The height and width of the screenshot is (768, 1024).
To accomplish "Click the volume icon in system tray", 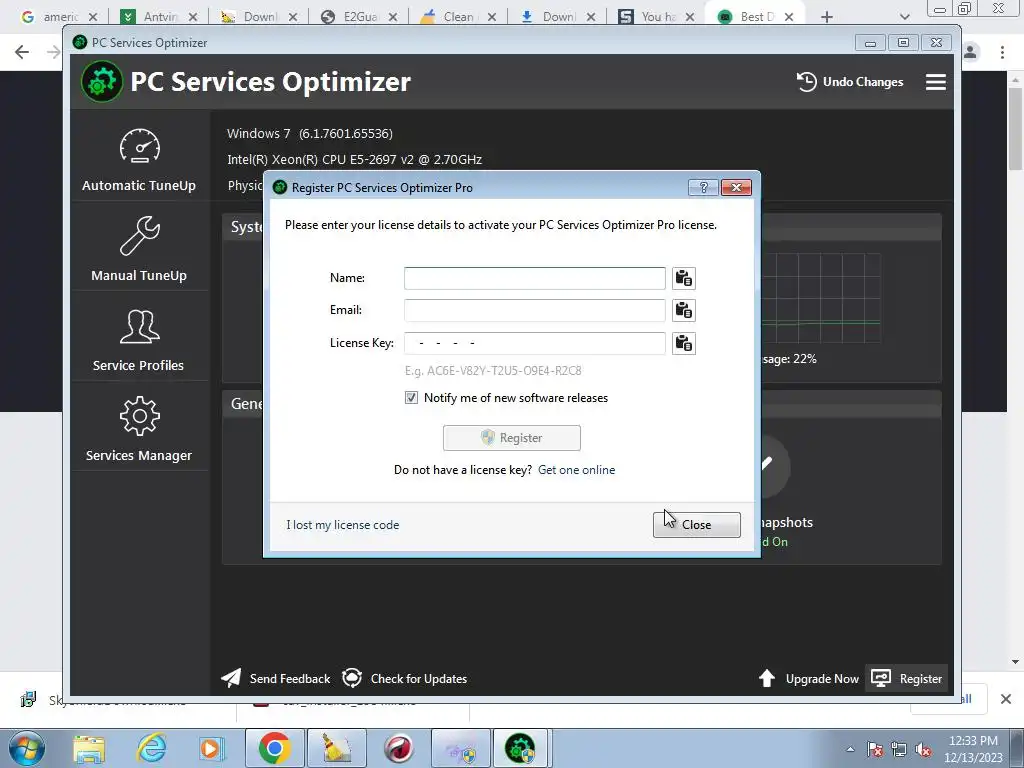I will 923,750.
